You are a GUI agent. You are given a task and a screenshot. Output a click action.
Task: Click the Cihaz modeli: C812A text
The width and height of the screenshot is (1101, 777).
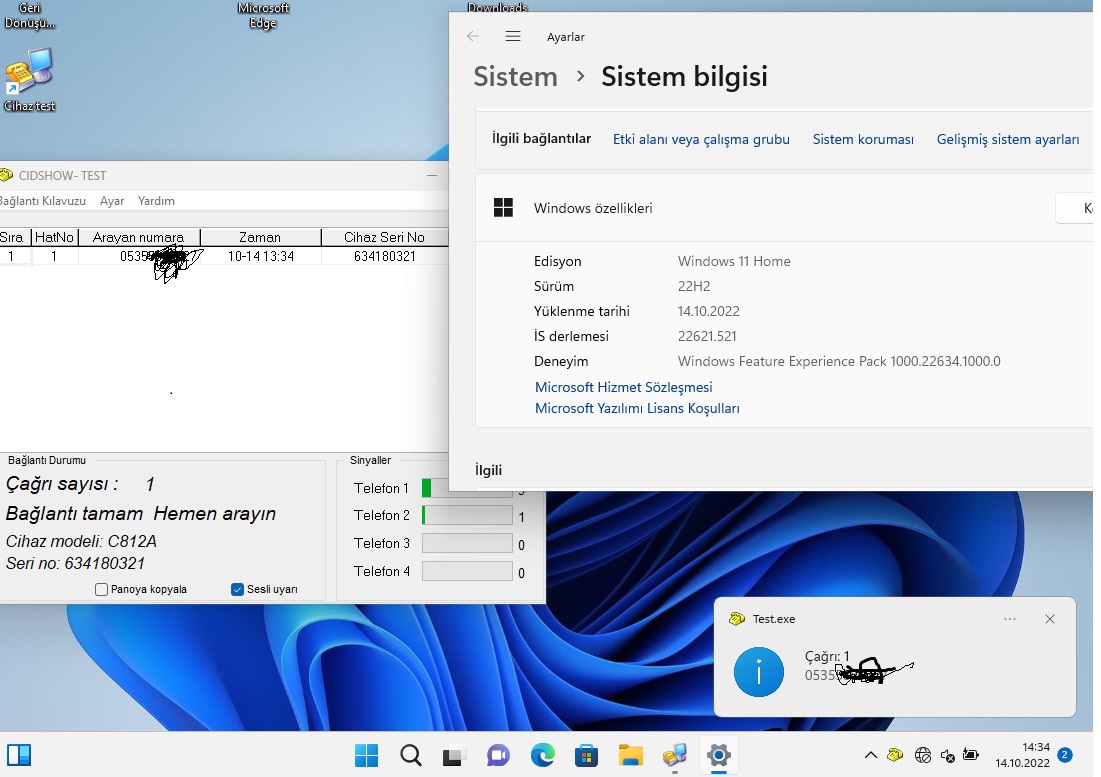tap(81, 541)
